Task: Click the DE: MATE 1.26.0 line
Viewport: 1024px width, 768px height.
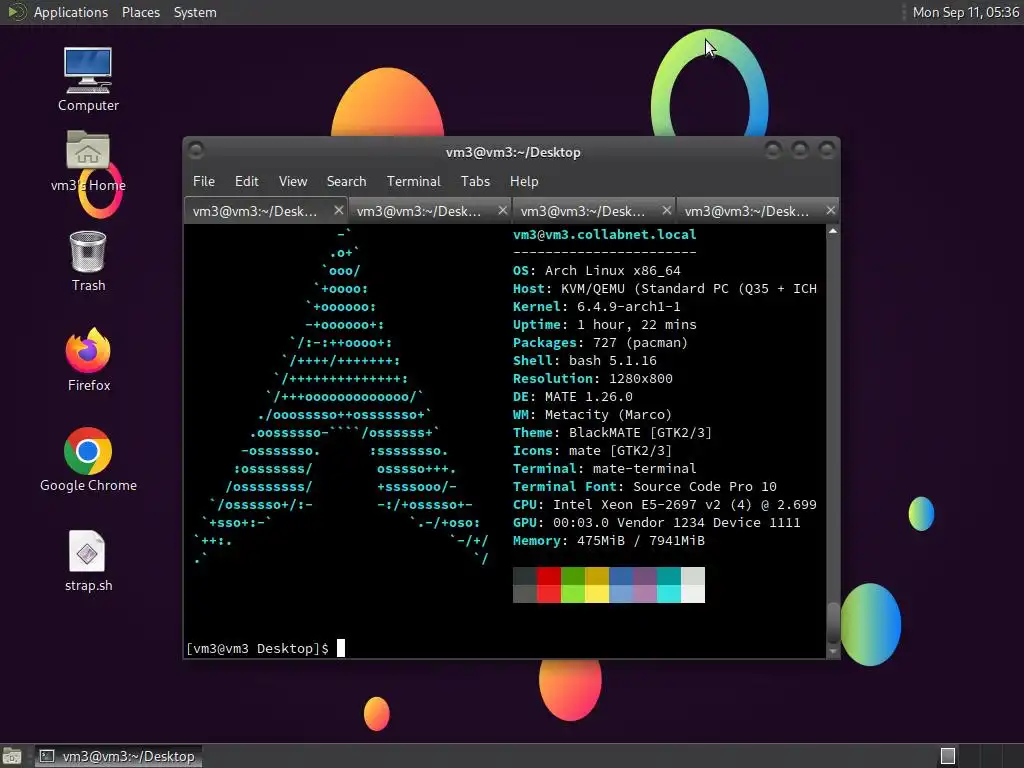Action: 573,396
